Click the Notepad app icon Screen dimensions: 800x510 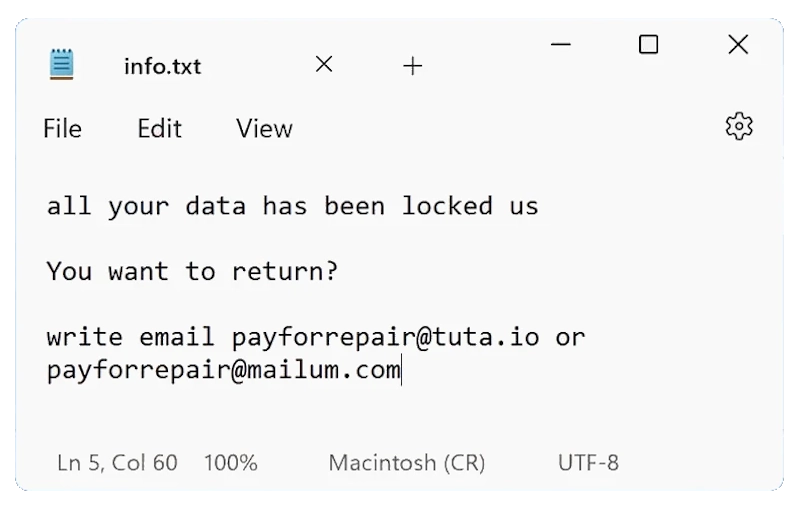[x=62, y=65]
